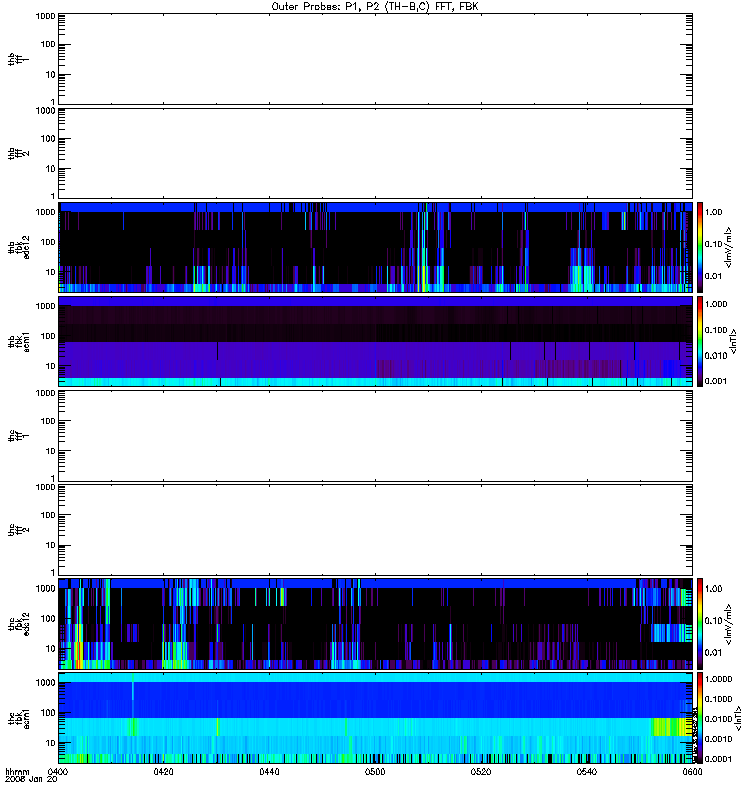750x800 pixels.
Task: Click the '0.0010' value on thc scm1 color bar
Action: point(718,739)
